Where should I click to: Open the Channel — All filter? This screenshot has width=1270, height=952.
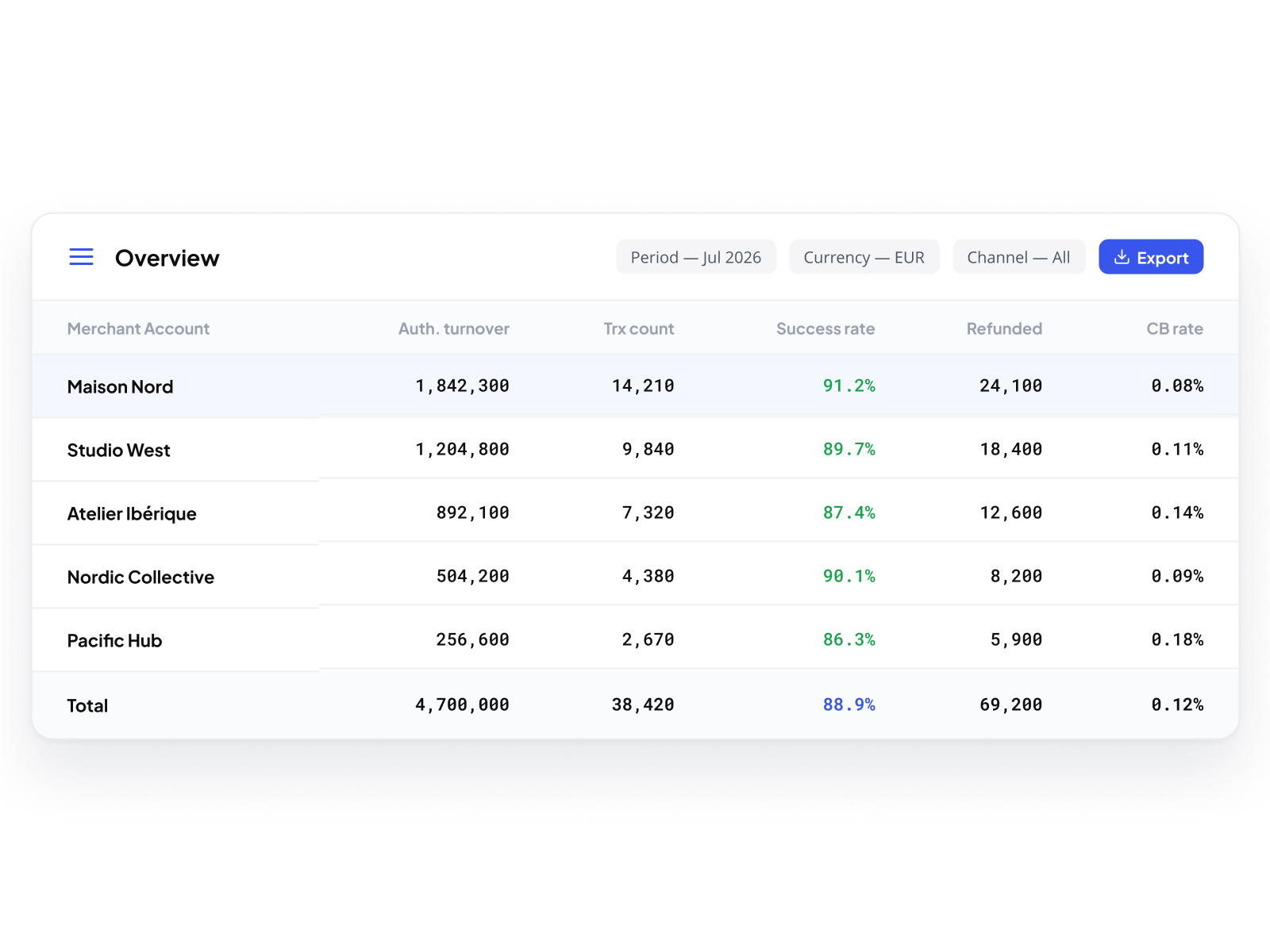(1019, 257)
